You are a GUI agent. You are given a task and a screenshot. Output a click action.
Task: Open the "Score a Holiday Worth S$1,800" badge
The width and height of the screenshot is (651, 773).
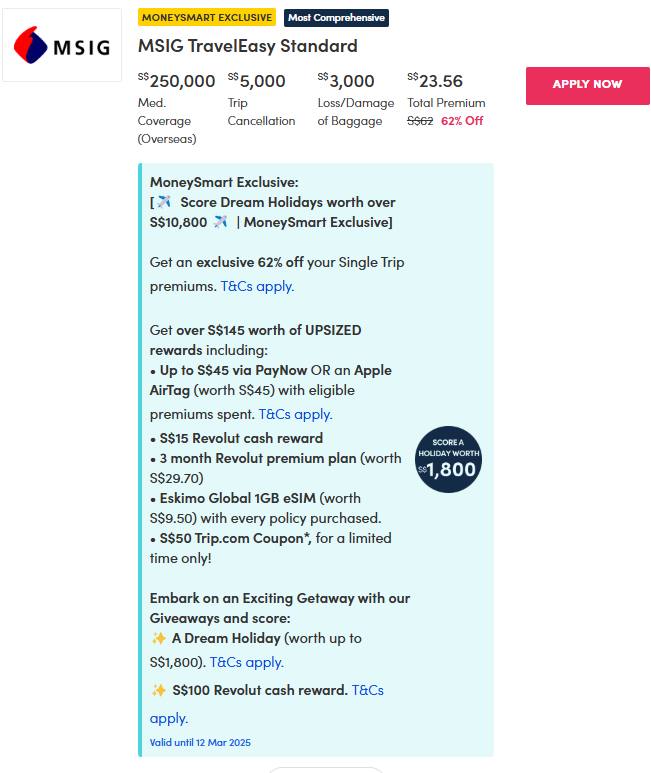pos(449,460)
